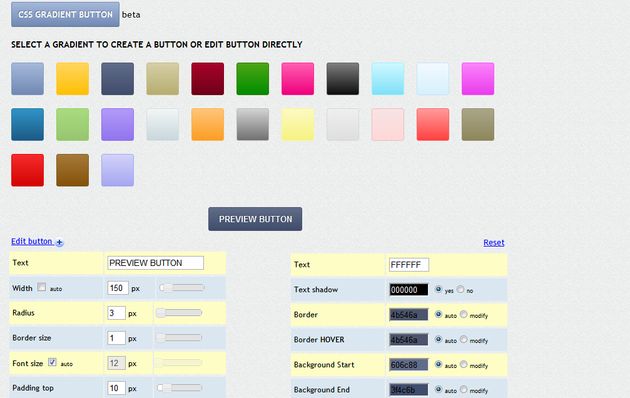Uncheck the Font size auto checkbox
Viewport: 630px width, 398px height.
point(52,362)
